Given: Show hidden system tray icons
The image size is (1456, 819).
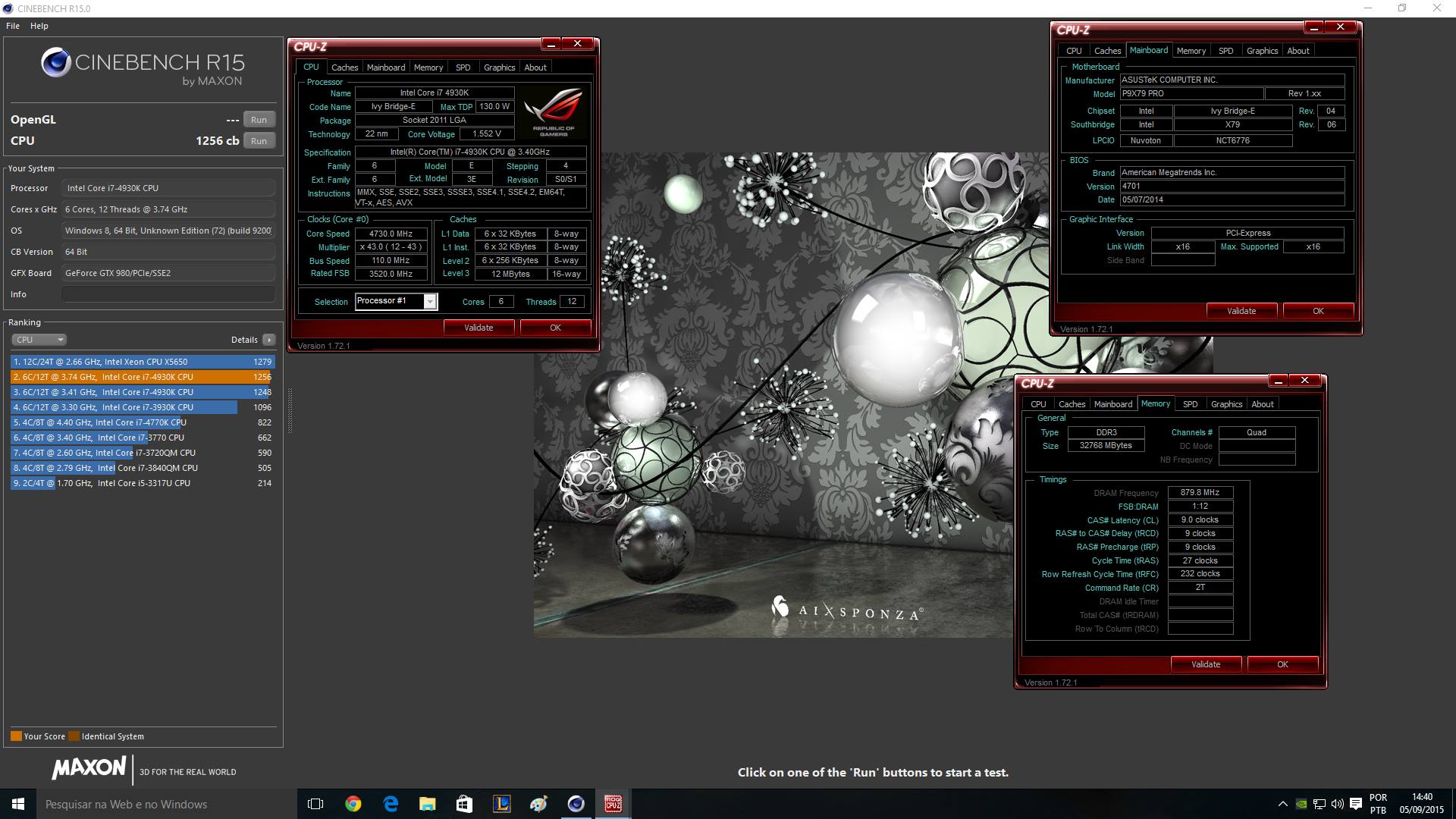Looking at the screenshot, I should click(1282, 804).
